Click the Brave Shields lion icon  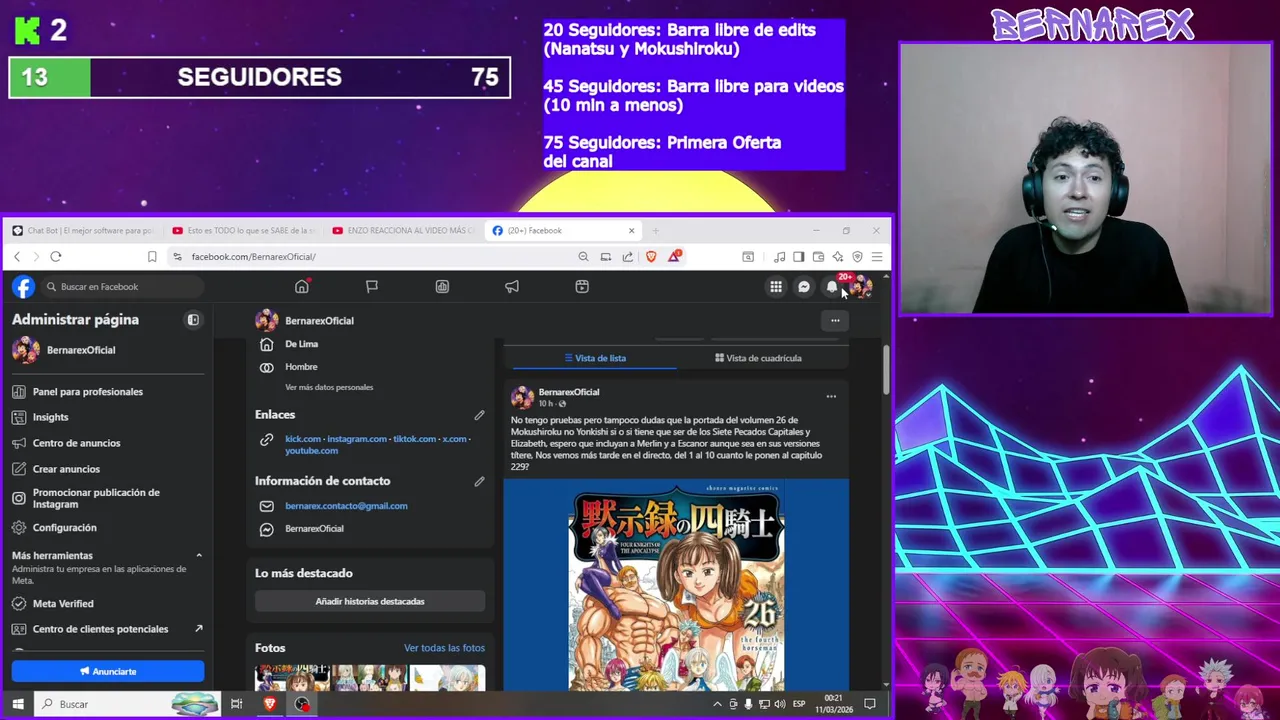(651, 257)
